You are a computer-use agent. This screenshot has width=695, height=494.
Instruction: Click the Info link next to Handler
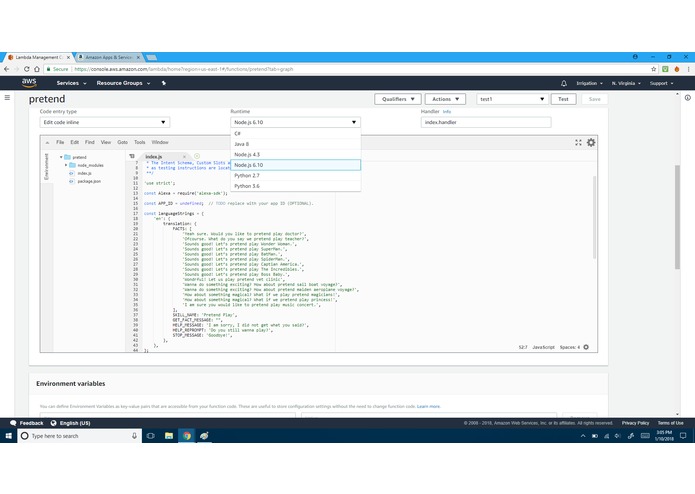point(446,112)
